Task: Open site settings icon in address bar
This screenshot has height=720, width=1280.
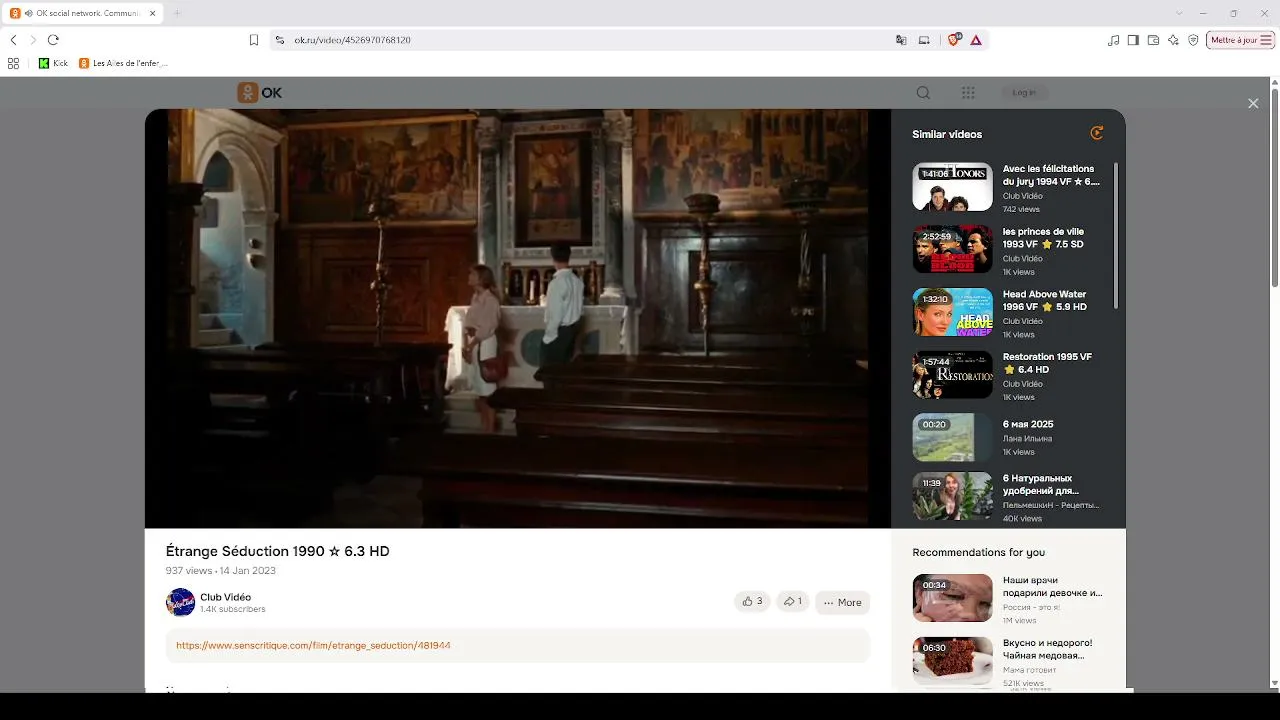Action: click(x=280, y=40)
